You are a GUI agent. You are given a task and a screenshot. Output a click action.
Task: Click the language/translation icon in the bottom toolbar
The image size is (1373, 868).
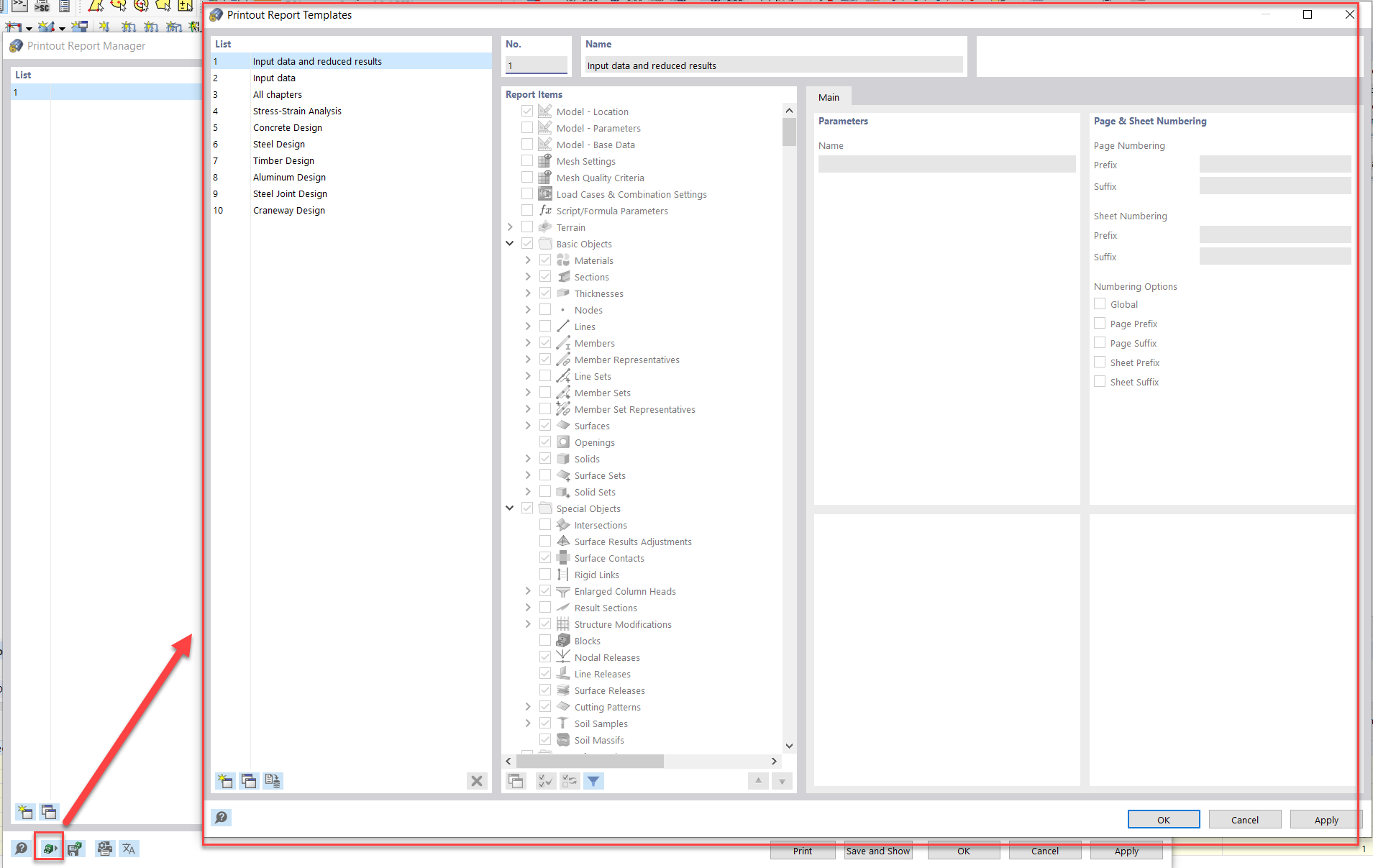[129, 849]
